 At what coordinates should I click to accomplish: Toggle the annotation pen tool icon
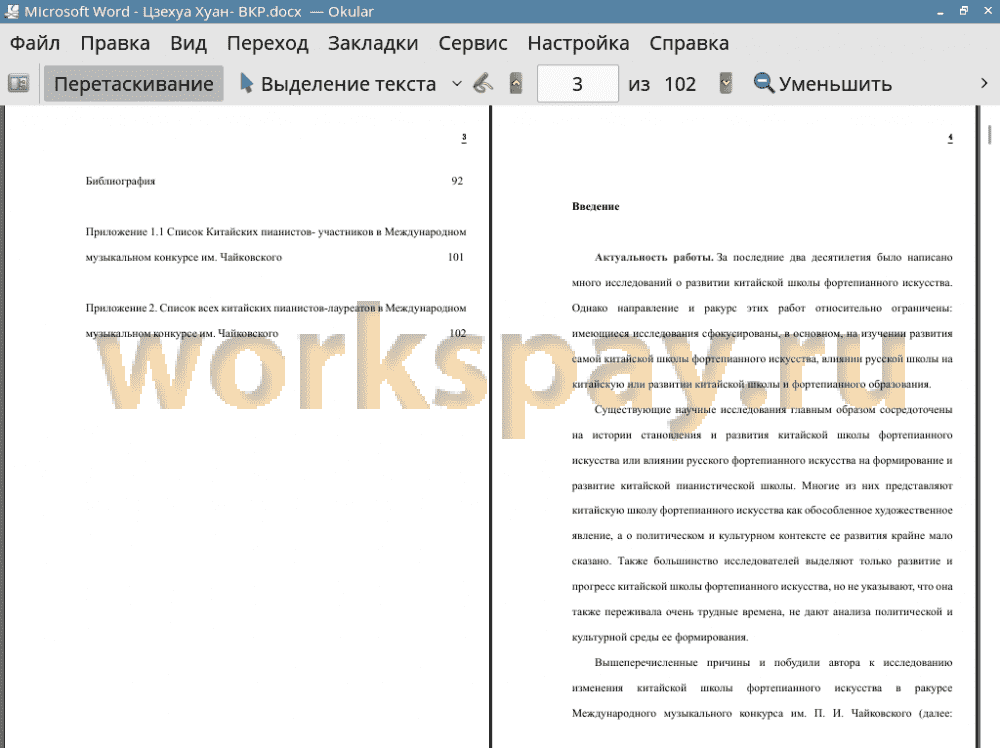[x=483, y=84]
